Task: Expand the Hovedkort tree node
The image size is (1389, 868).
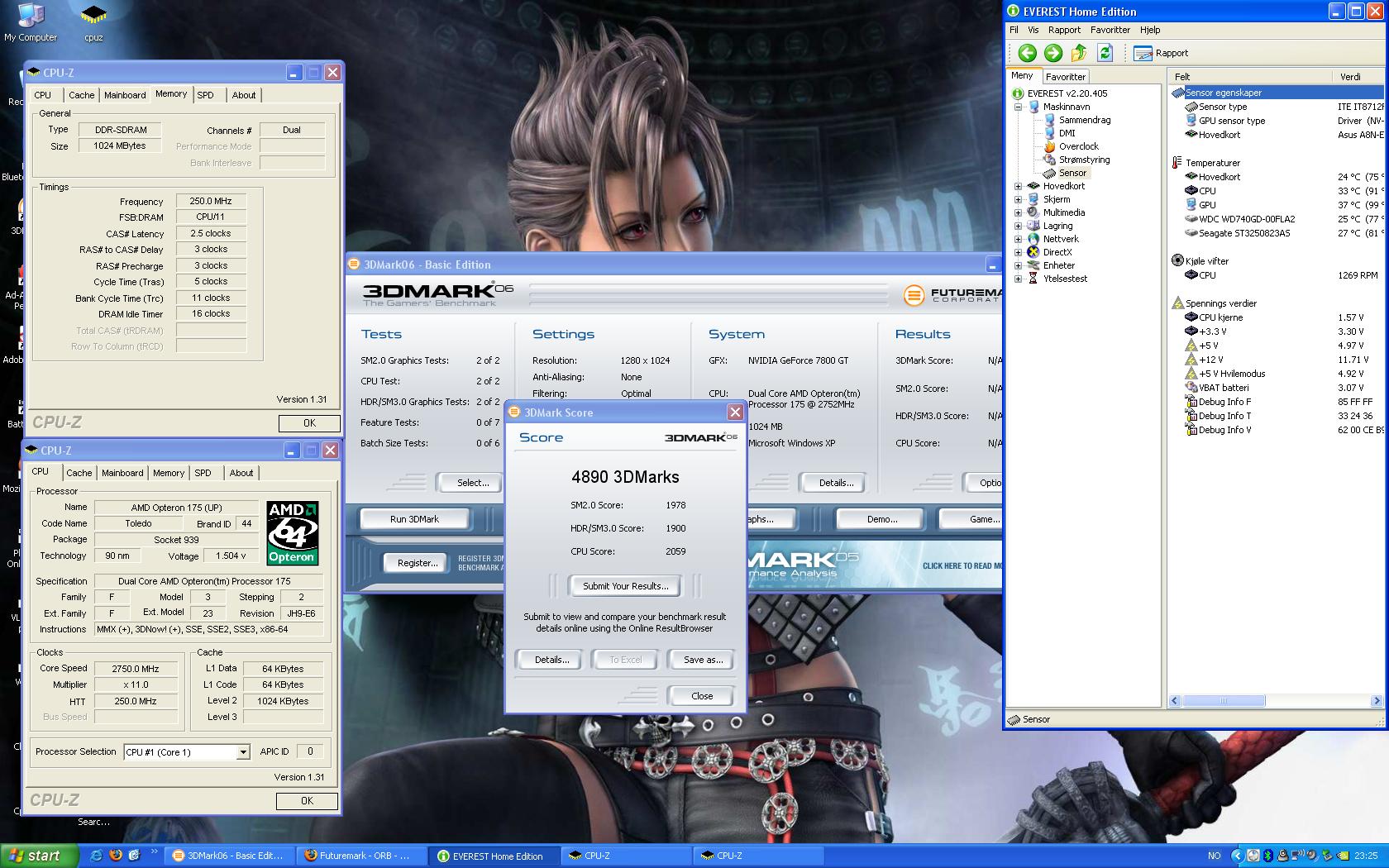Action: pos(1018,186)
